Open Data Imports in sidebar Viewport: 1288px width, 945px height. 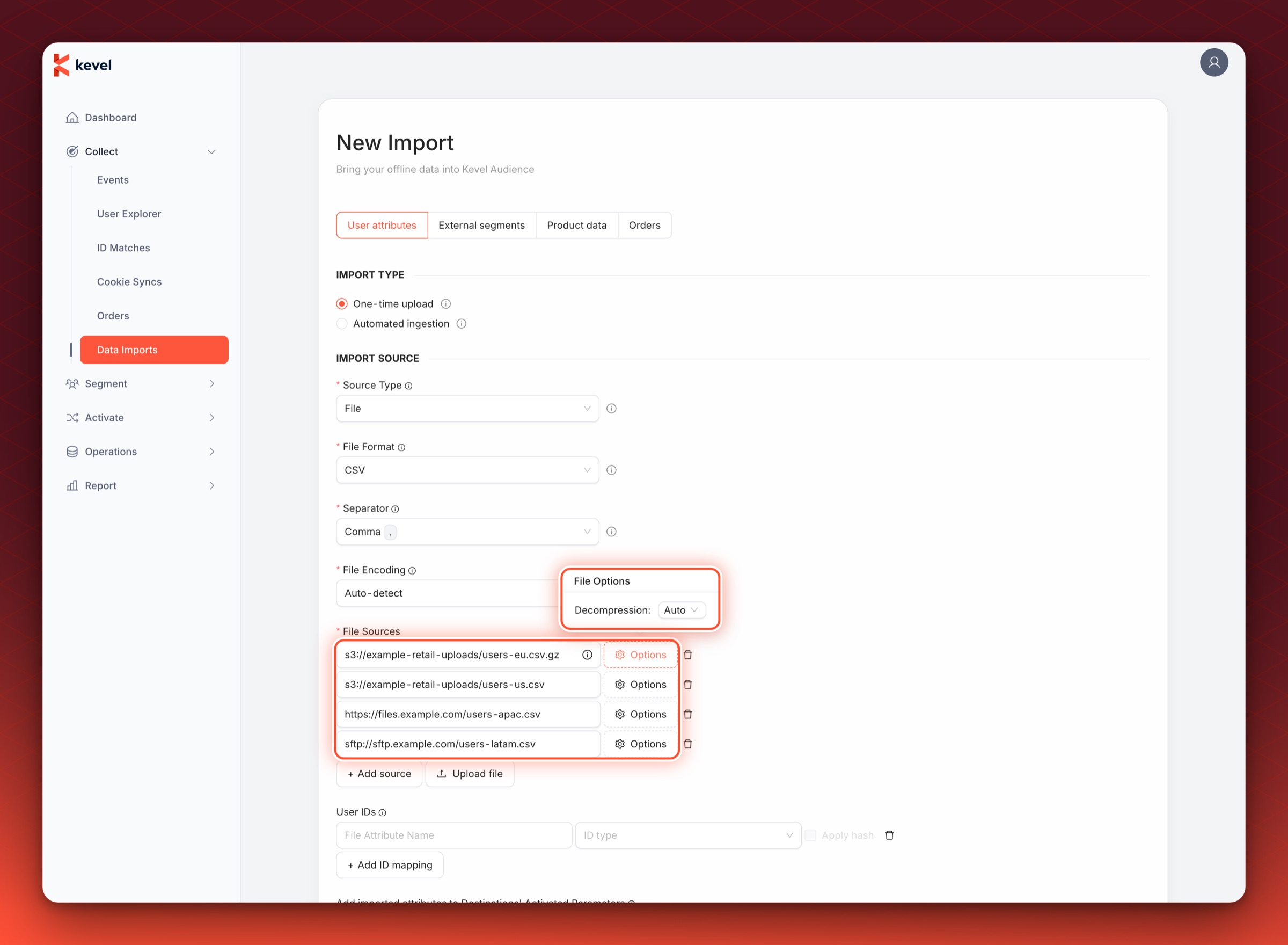[x=155, y=350]
